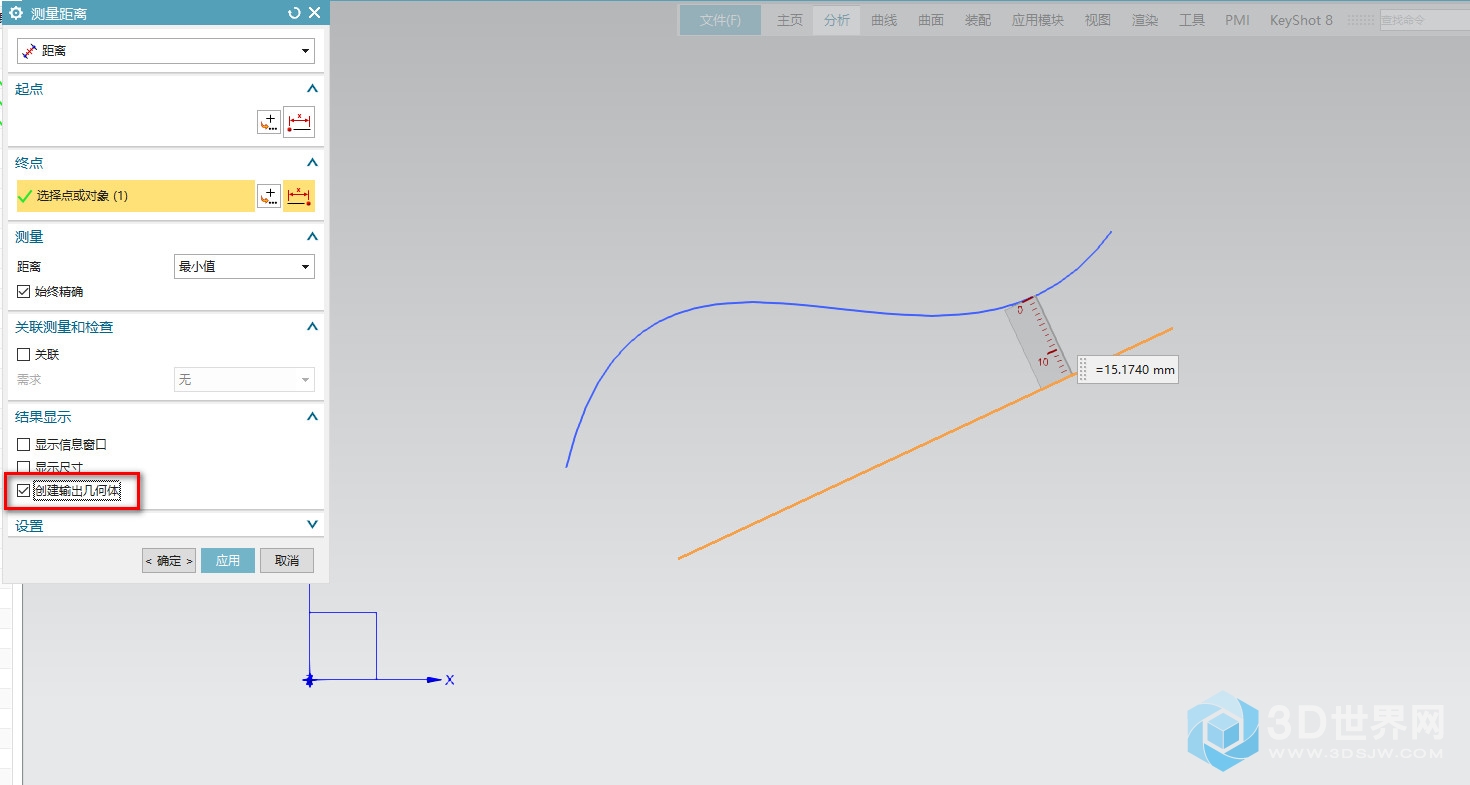Viewport: 1470px width, 785px height.
Task: Switch to the 装配 tab
Action: point(978,20)
